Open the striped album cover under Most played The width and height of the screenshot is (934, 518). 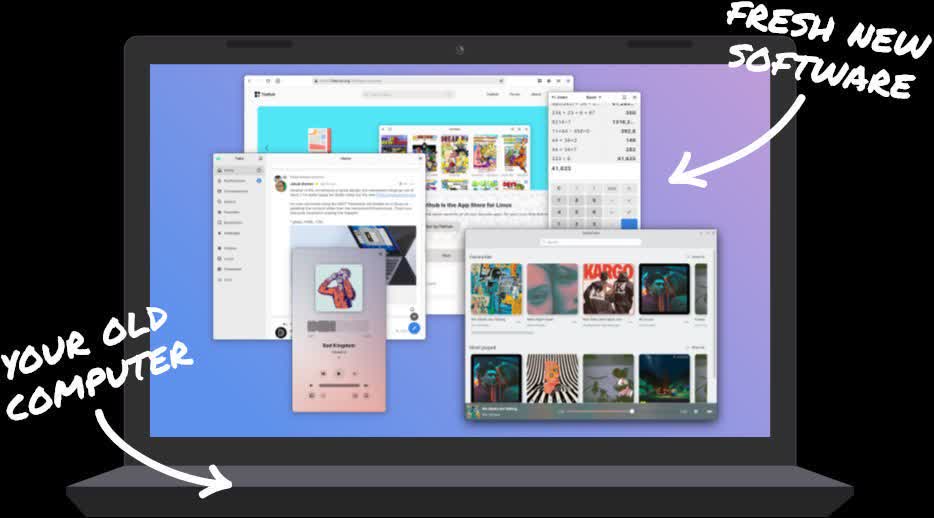(x=551, y=379)
